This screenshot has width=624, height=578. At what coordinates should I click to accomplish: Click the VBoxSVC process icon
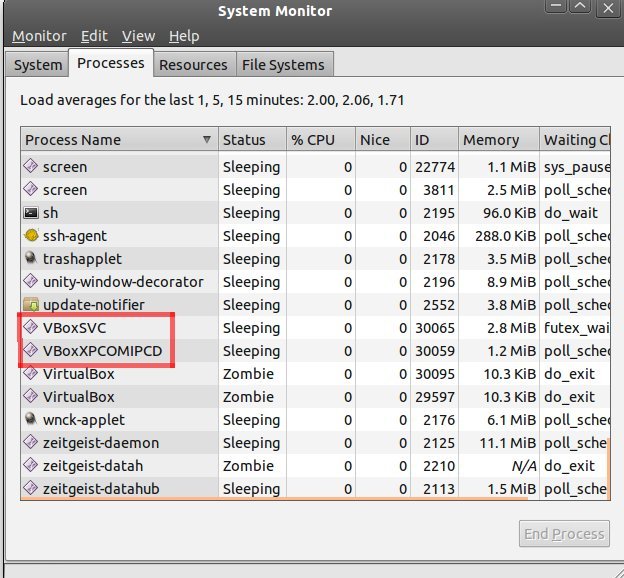31,328
